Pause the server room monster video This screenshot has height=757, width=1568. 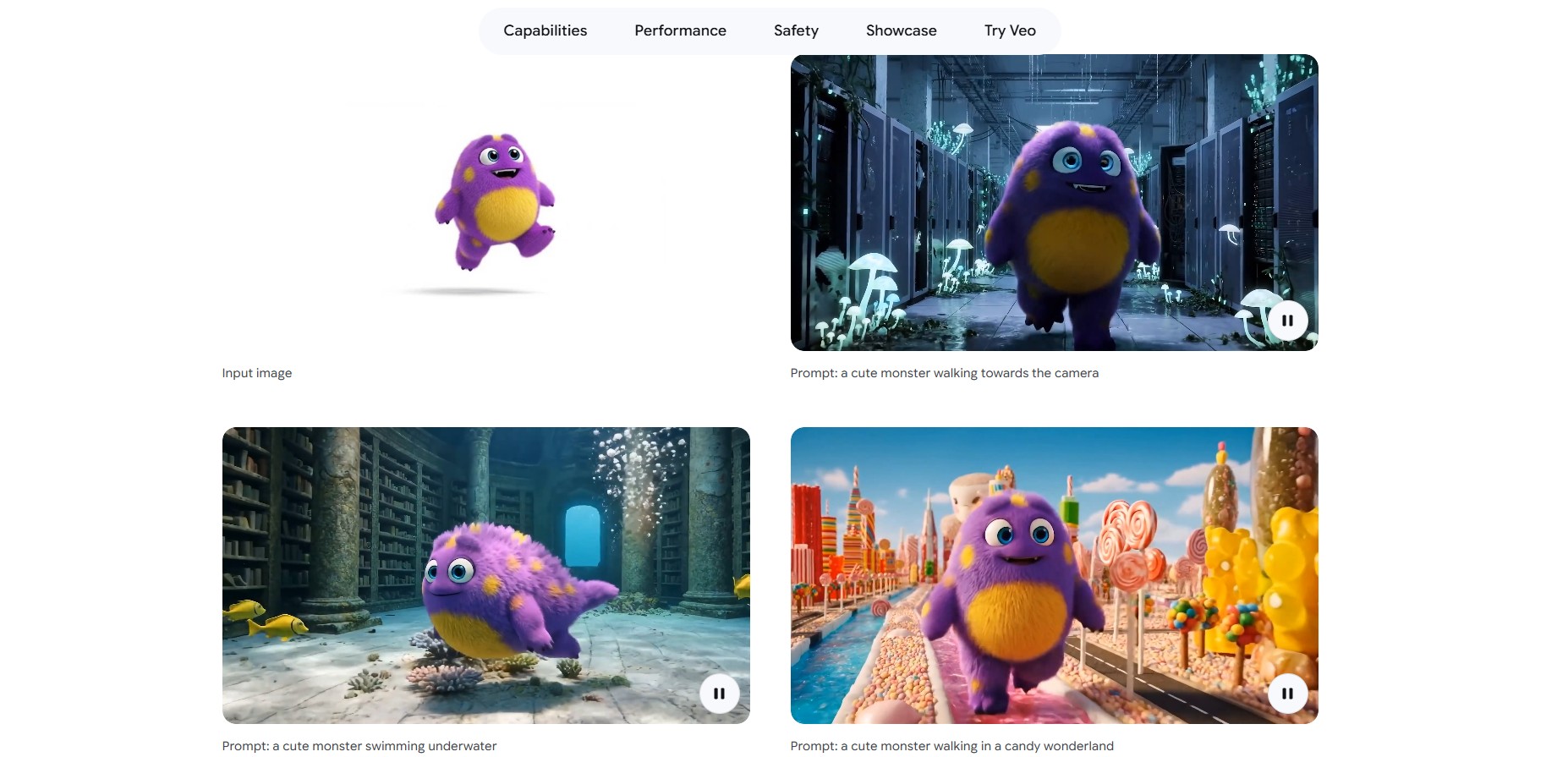tap(1287, 321)
